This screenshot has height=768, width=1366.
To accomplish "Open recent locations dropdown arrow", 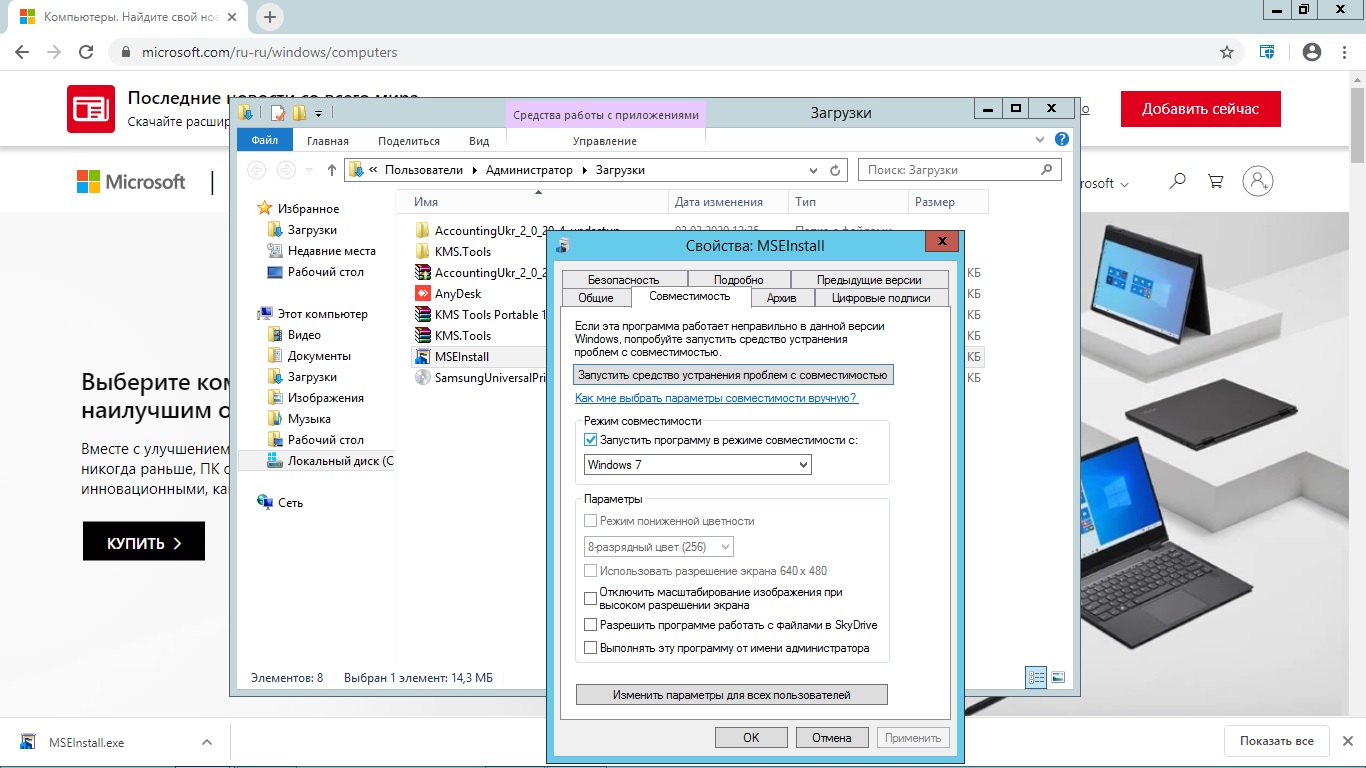I will 310,170.
